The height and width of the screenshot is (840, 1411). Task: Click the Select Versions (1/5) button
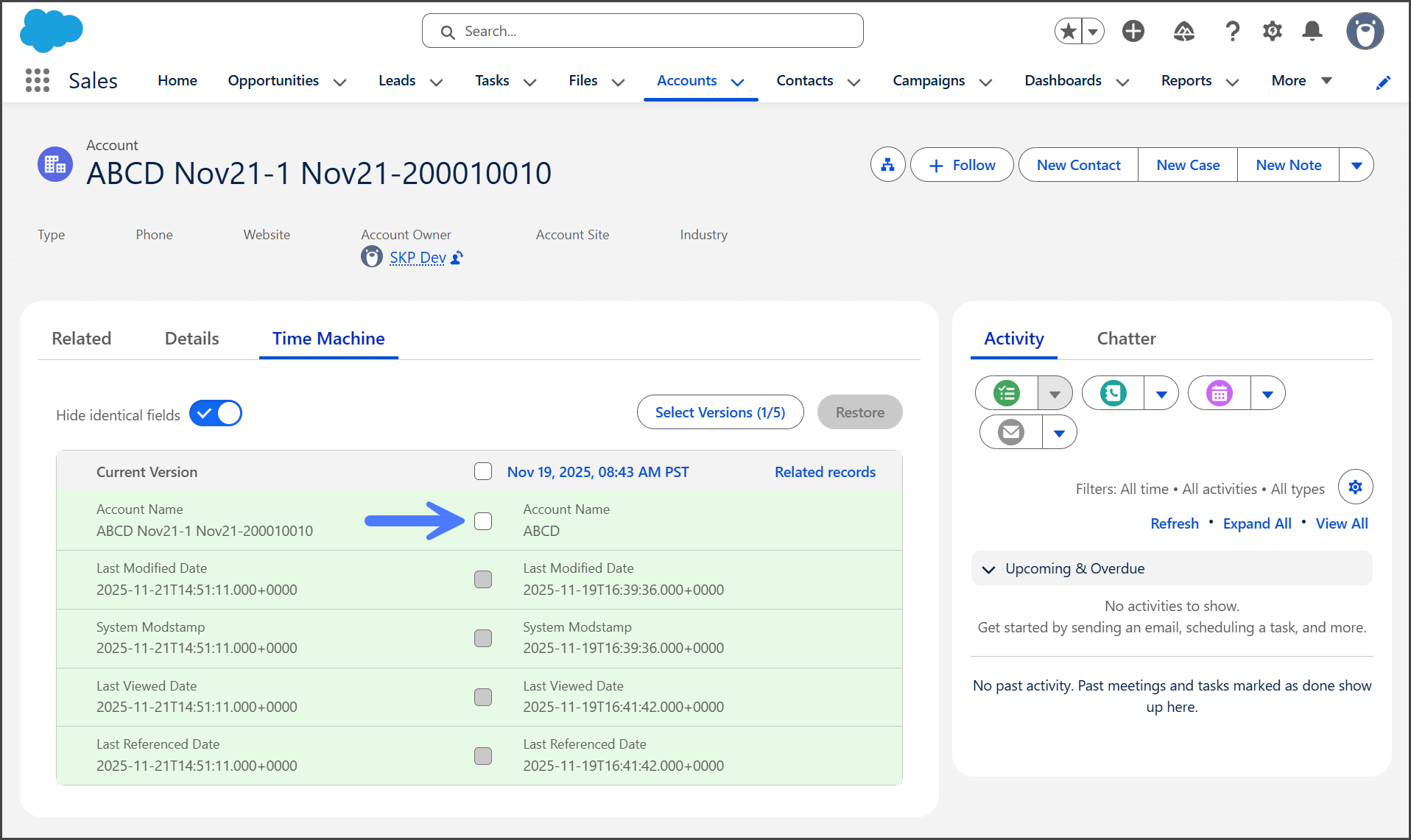(719, 412)
